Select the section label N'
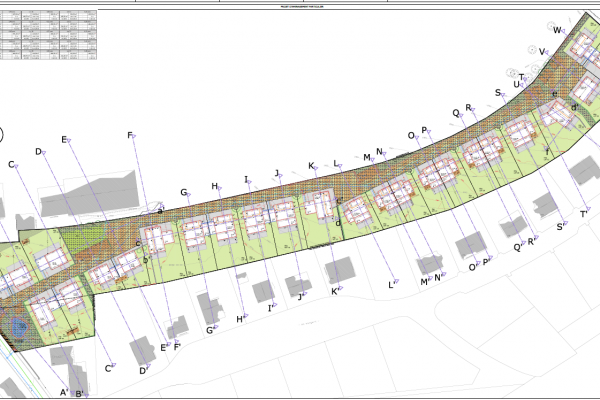The width and height of the screenshot is (600, 400). click(437, 278)
